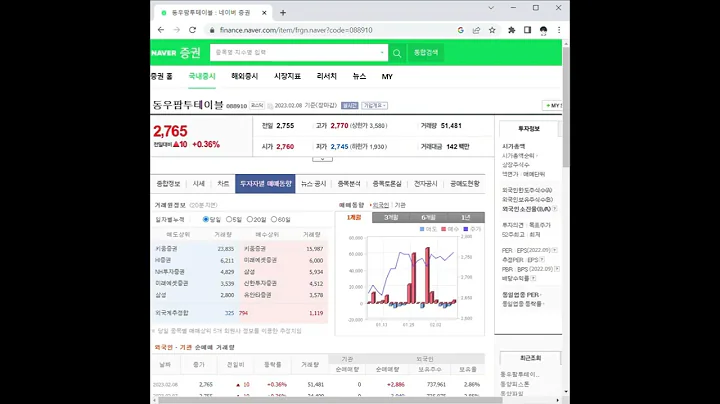Click the NAVER 증권 logo
This screenshot has width=720, height=404.
(176, 53)
